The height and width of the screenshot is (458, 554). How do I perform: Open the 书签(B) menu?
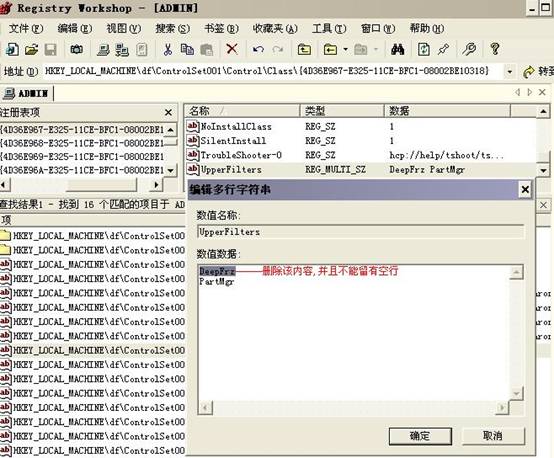(x=221, y=28)
